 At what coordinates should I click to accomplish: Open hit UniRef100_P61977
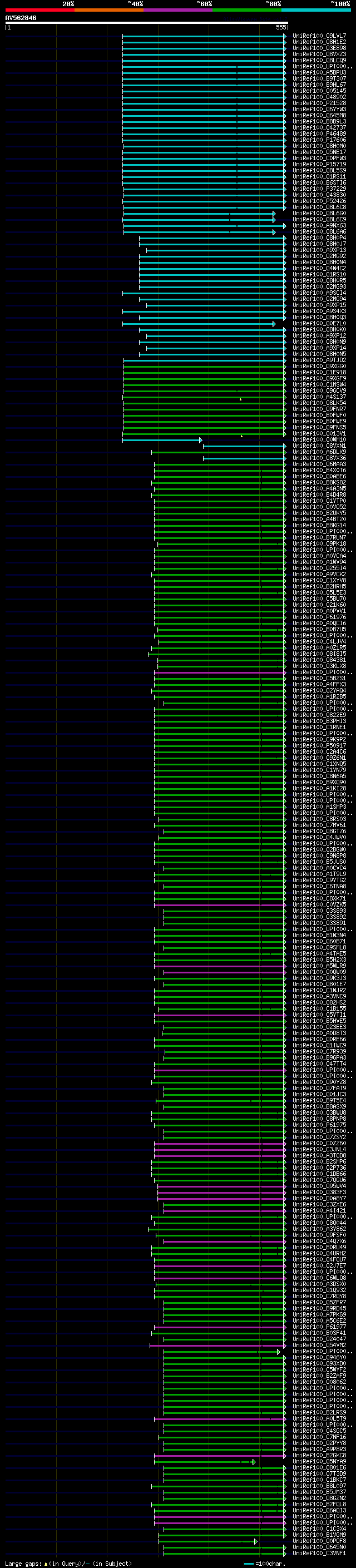click(319, 1327)
